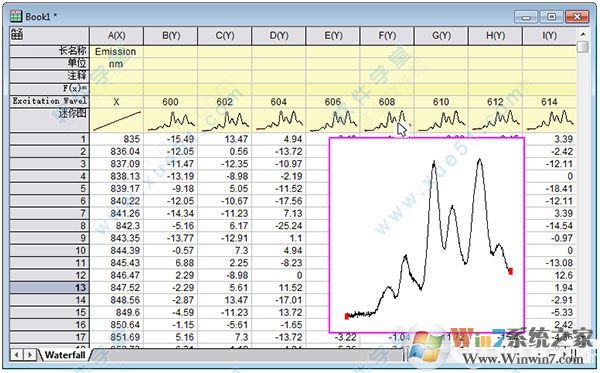Viewport: 600px width, 373px height.
Task: Select all cells via top-left corner icon
Action: (x=17, y=34)
